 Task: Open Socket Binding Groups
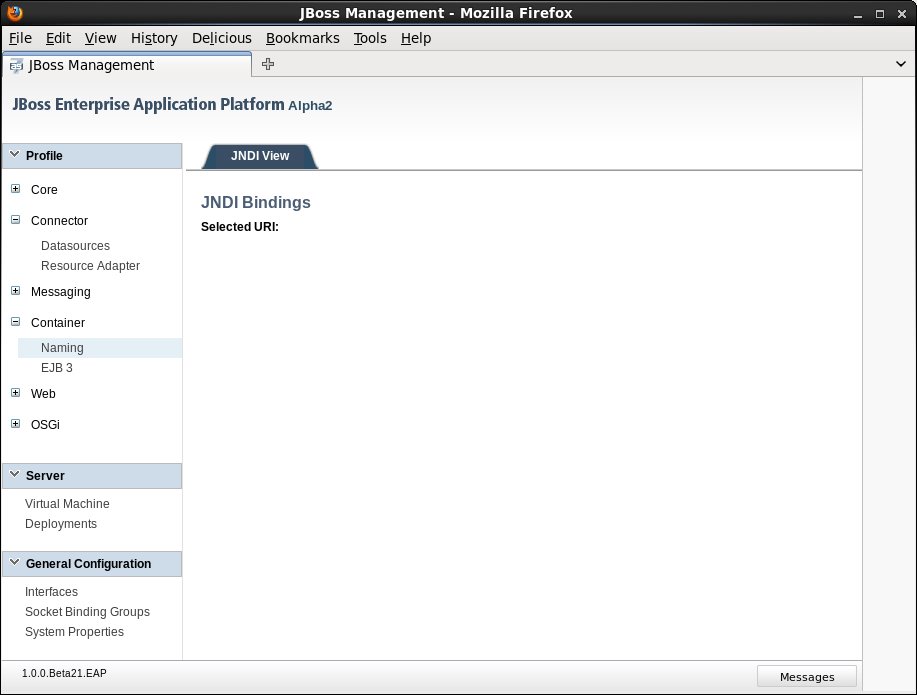[x=87, y=611]
